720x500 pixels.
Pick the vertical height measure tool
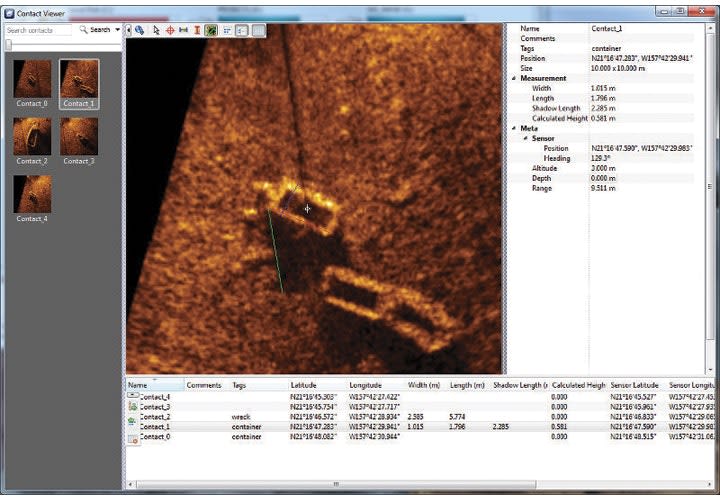point(197,31)
